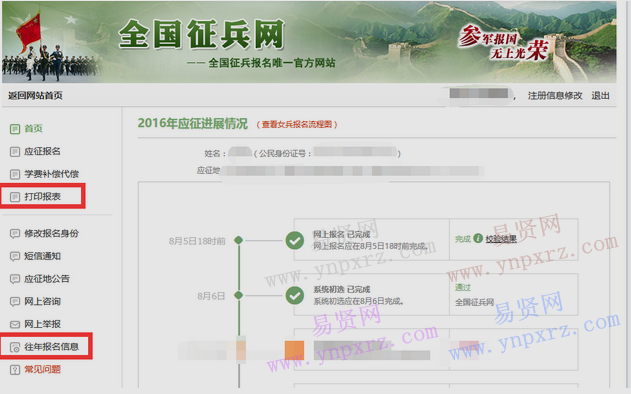The image size is (631, 394).
Task: Click 返回网站首页 link
Action: 35,96
